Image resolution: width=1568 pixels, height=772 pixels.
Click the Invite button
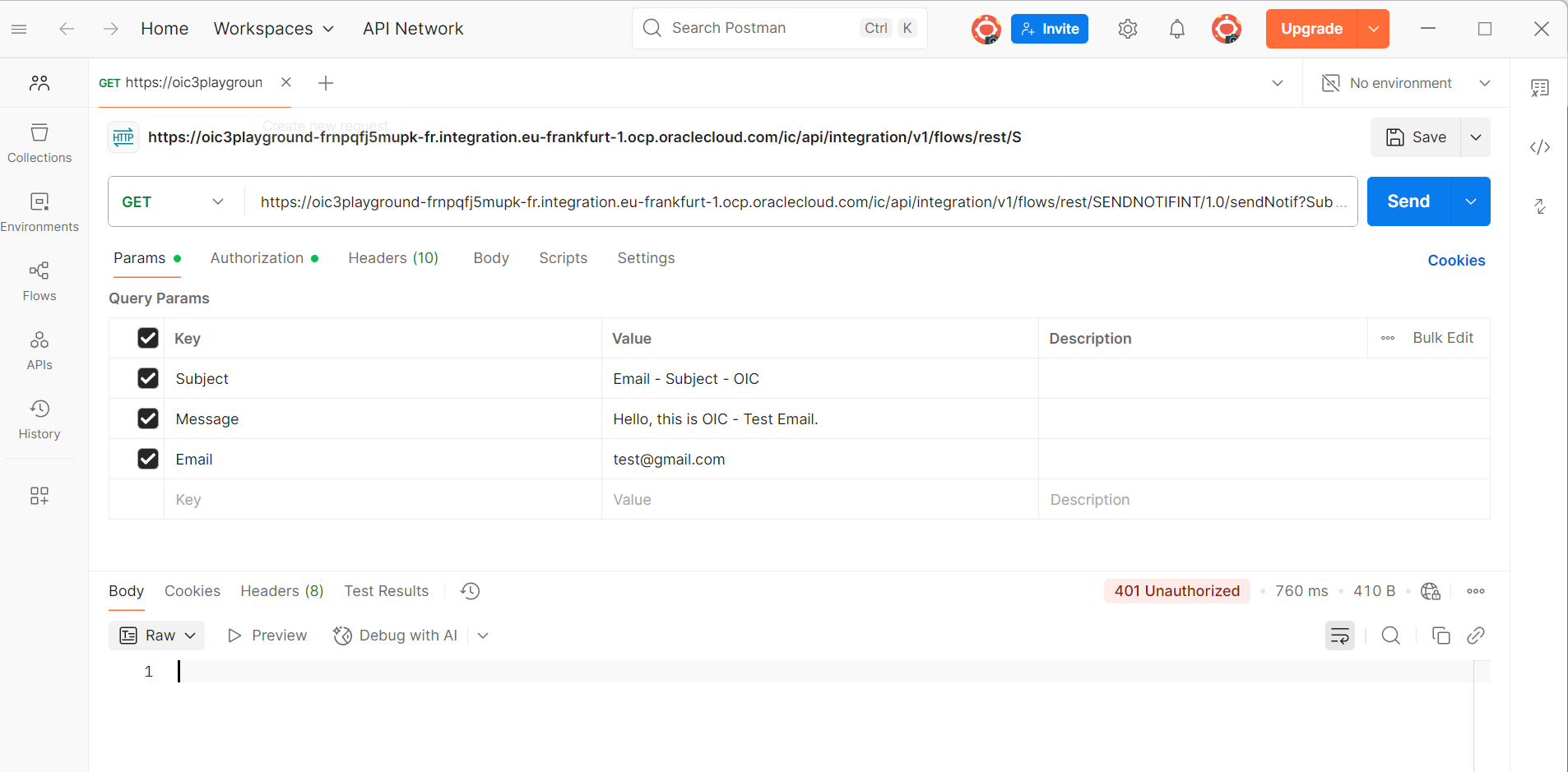1050,29
